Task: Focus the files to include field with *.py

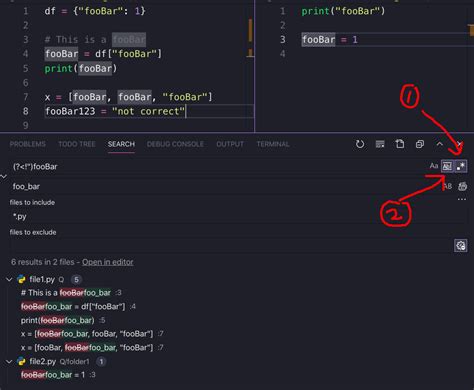Action: (238, 216)
